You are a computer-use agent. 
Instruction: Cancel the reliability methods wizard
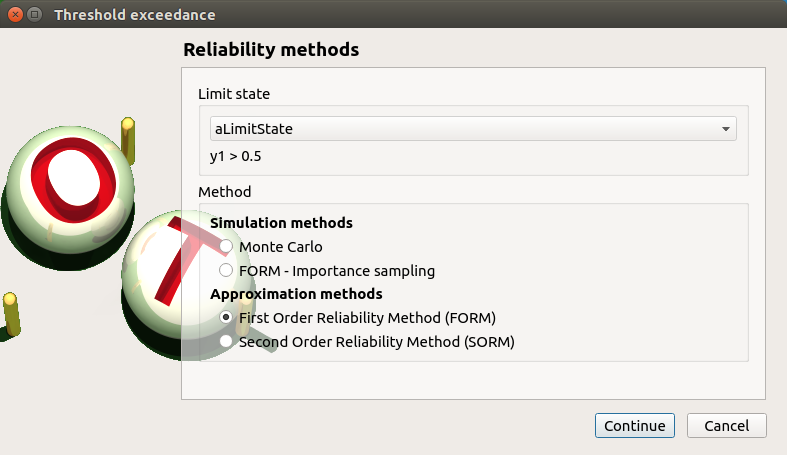pyautogui.click(x=726, y=425)
